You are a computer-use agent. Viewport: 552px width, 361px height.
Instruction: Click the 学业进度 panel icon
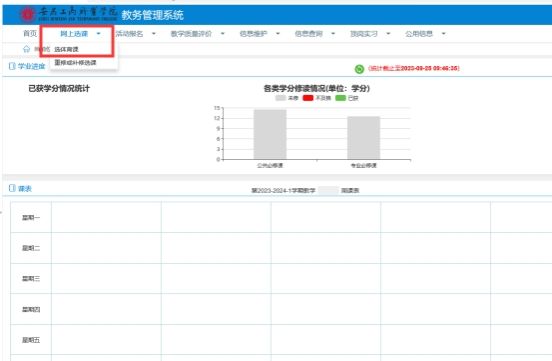coord(12,66)
